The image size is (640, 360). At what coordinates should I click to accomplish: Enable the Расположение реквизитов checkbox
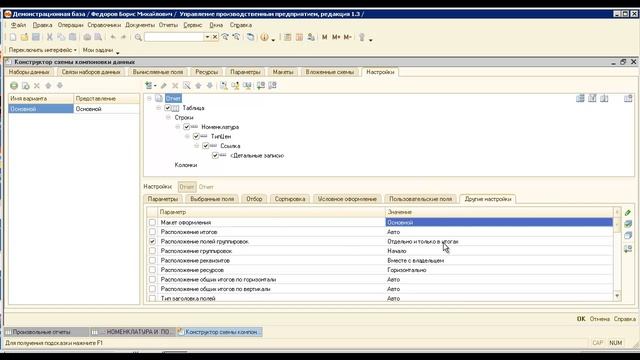152,260
